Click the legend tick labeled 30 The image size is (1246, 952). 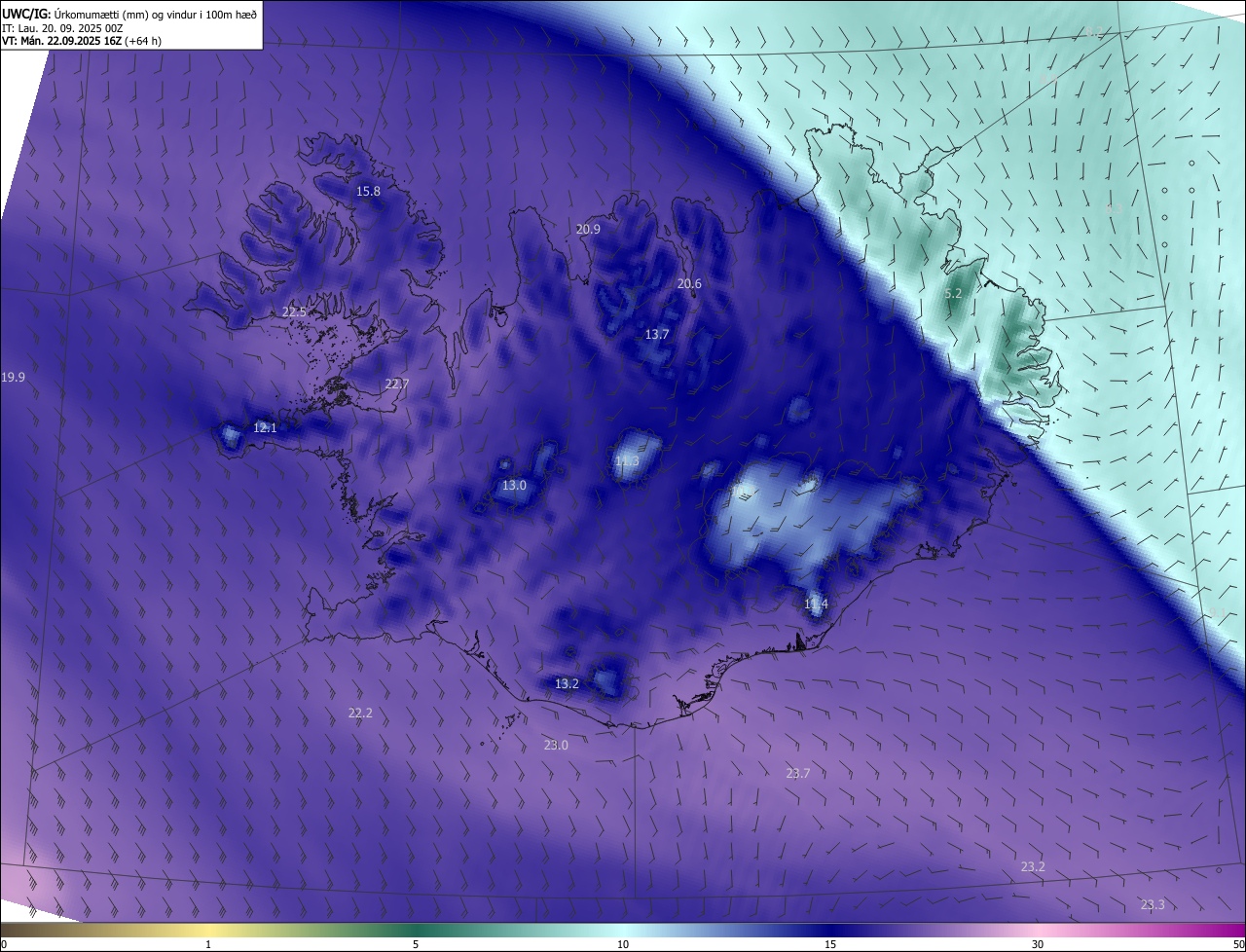(x=1038, y=944)
